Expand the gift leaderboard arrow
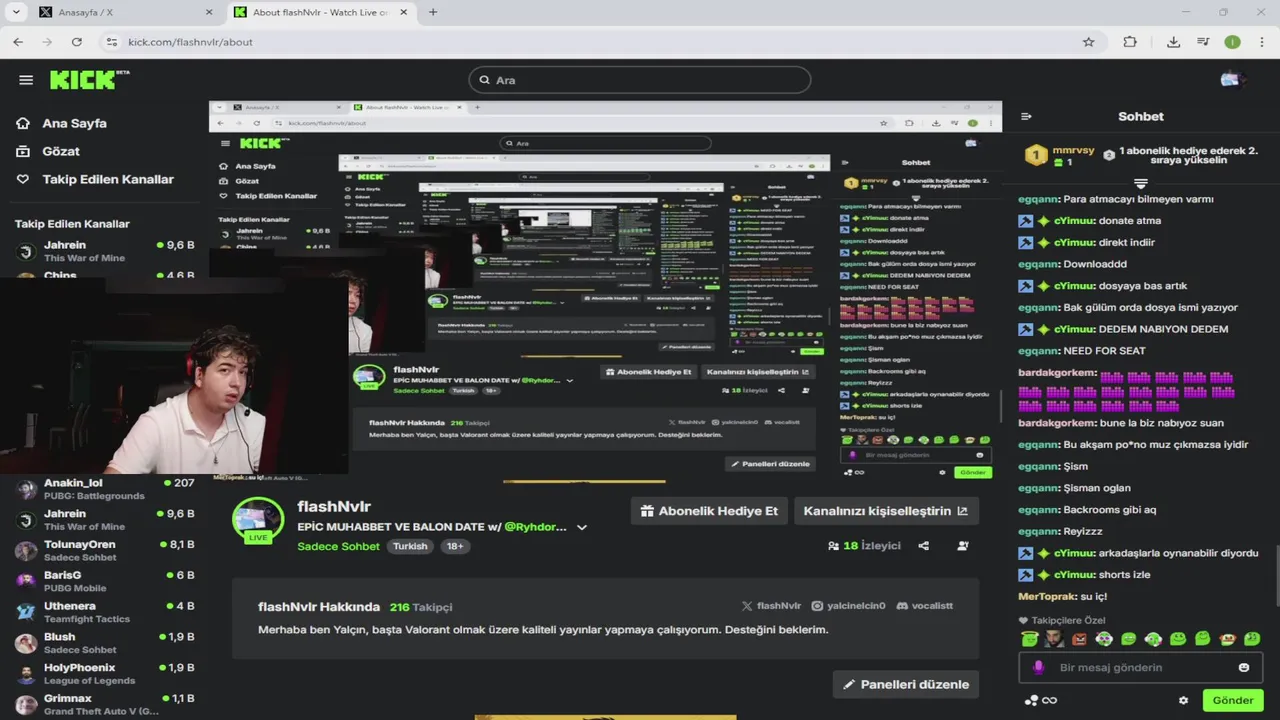 coord(1140,184)
